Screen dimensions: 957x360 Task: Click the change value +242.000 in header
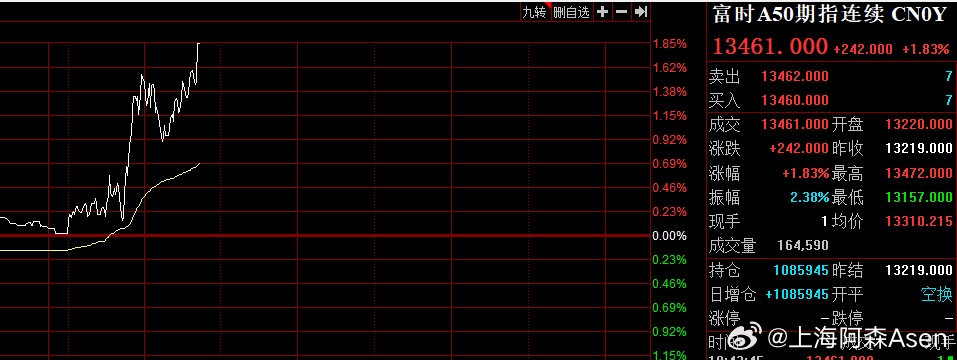[x=863, y=49]
